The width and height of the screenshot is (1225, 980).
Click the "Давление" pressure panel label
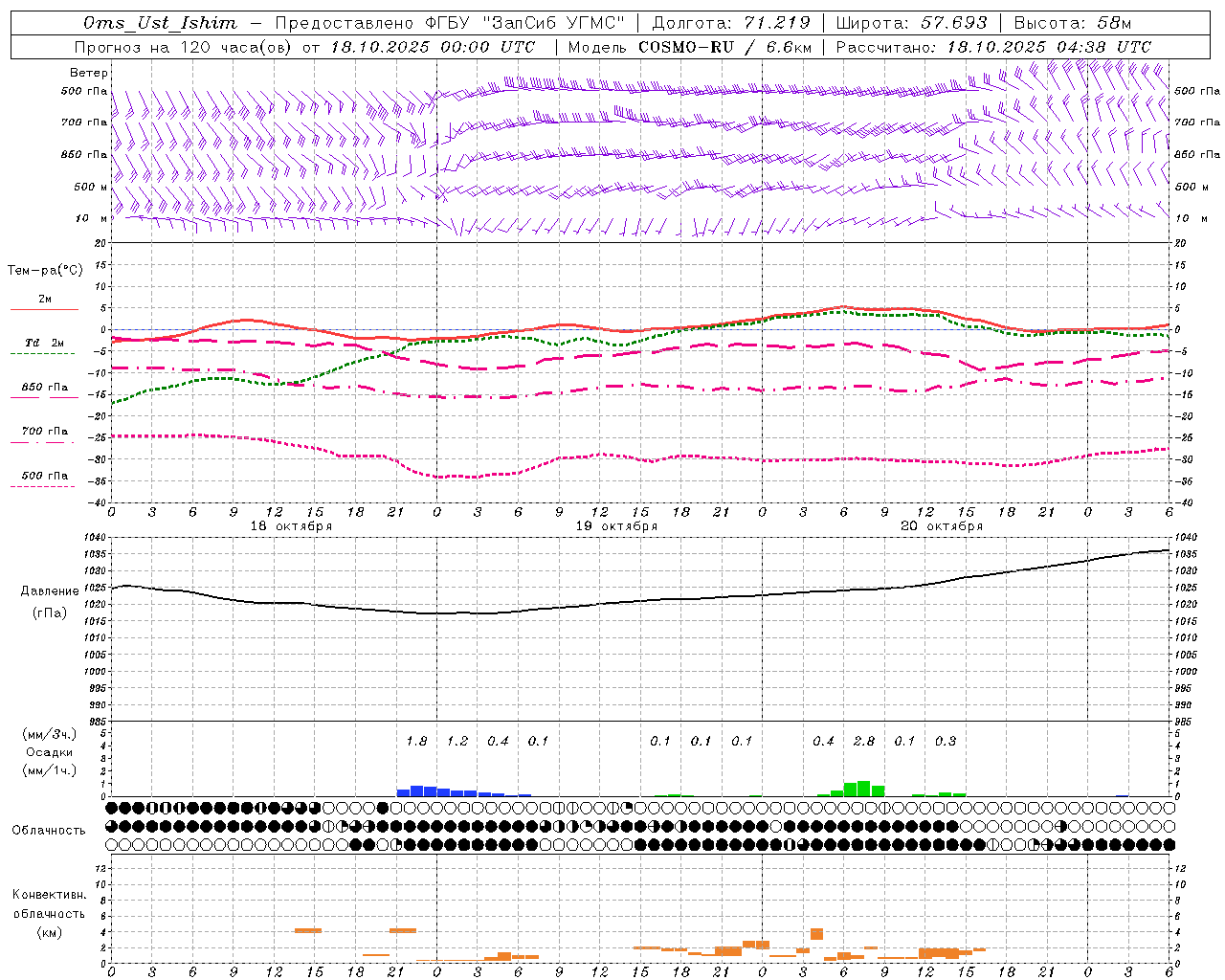click(x=50, y=591)
